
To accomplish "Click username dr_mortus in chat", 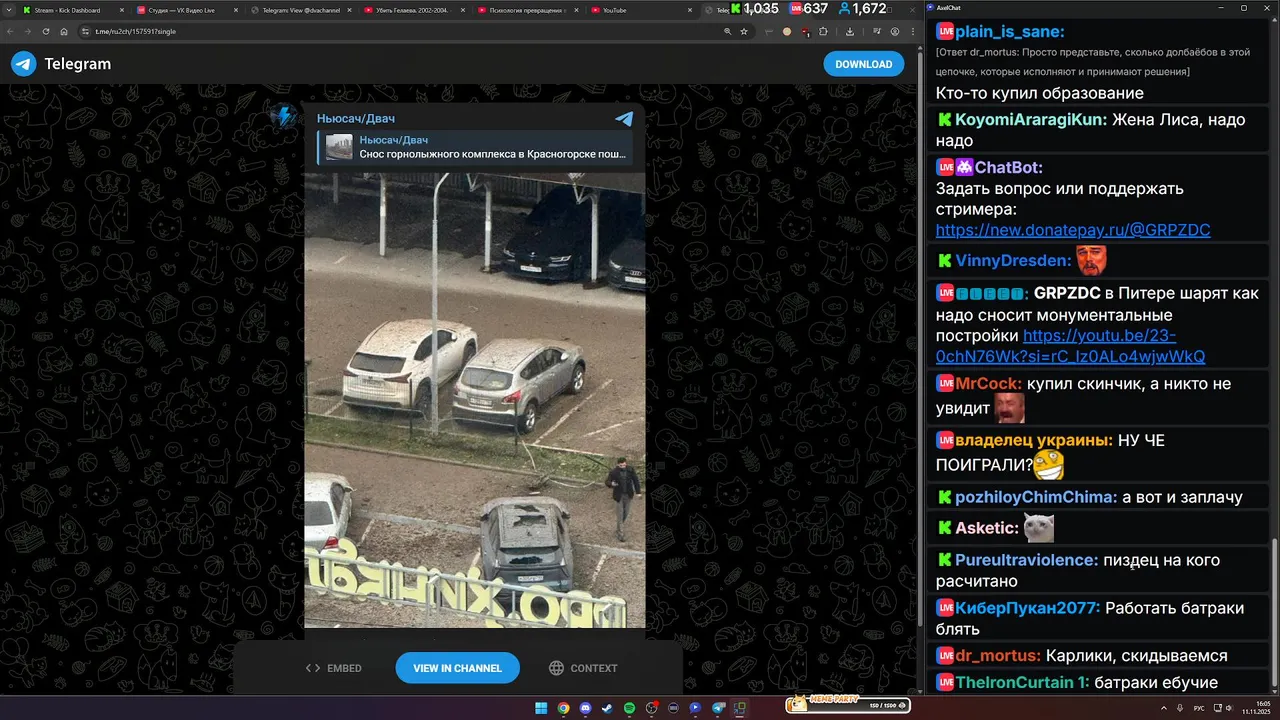I will [x=998, y=656].
